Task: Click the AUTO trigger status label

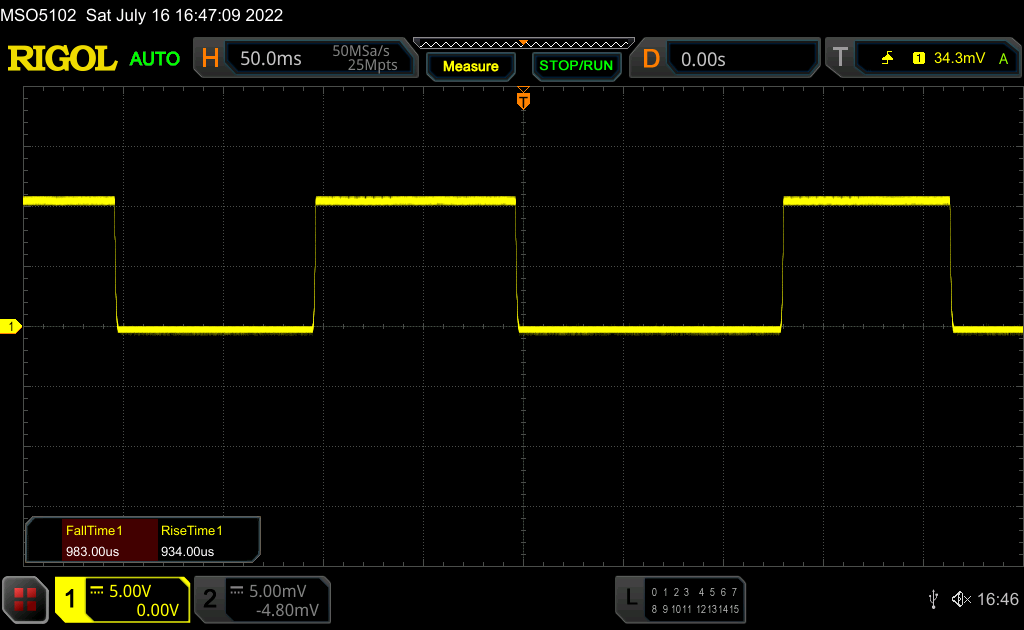Action: click(155, 59)
